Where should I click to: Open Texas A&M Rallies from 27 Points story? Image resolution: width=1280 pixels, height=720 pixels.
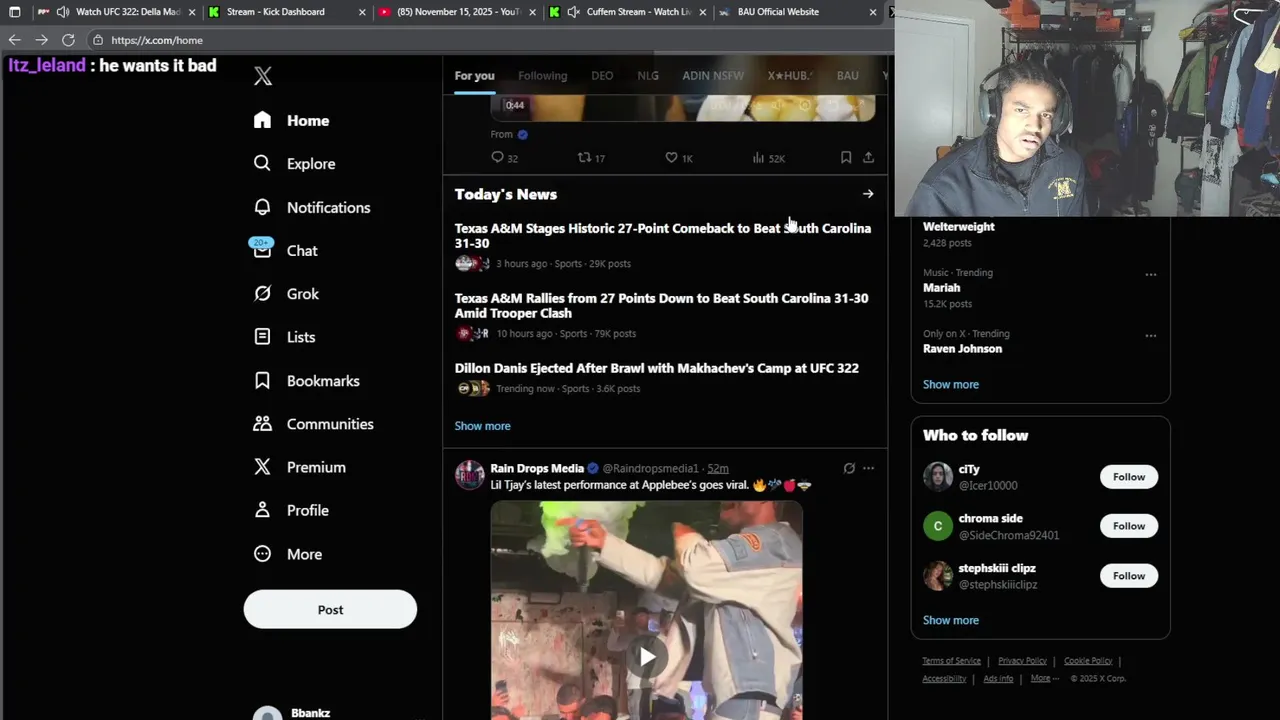pos(661,305)
